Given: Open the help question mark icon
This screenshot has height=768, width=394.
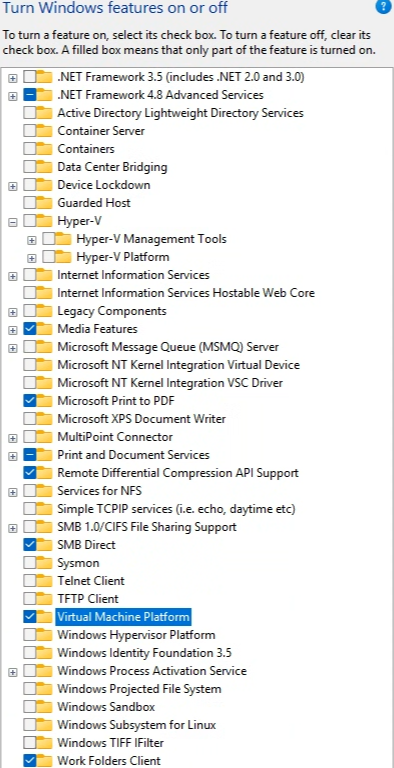Looking at the screenshot, I should (x=382, y=6).
